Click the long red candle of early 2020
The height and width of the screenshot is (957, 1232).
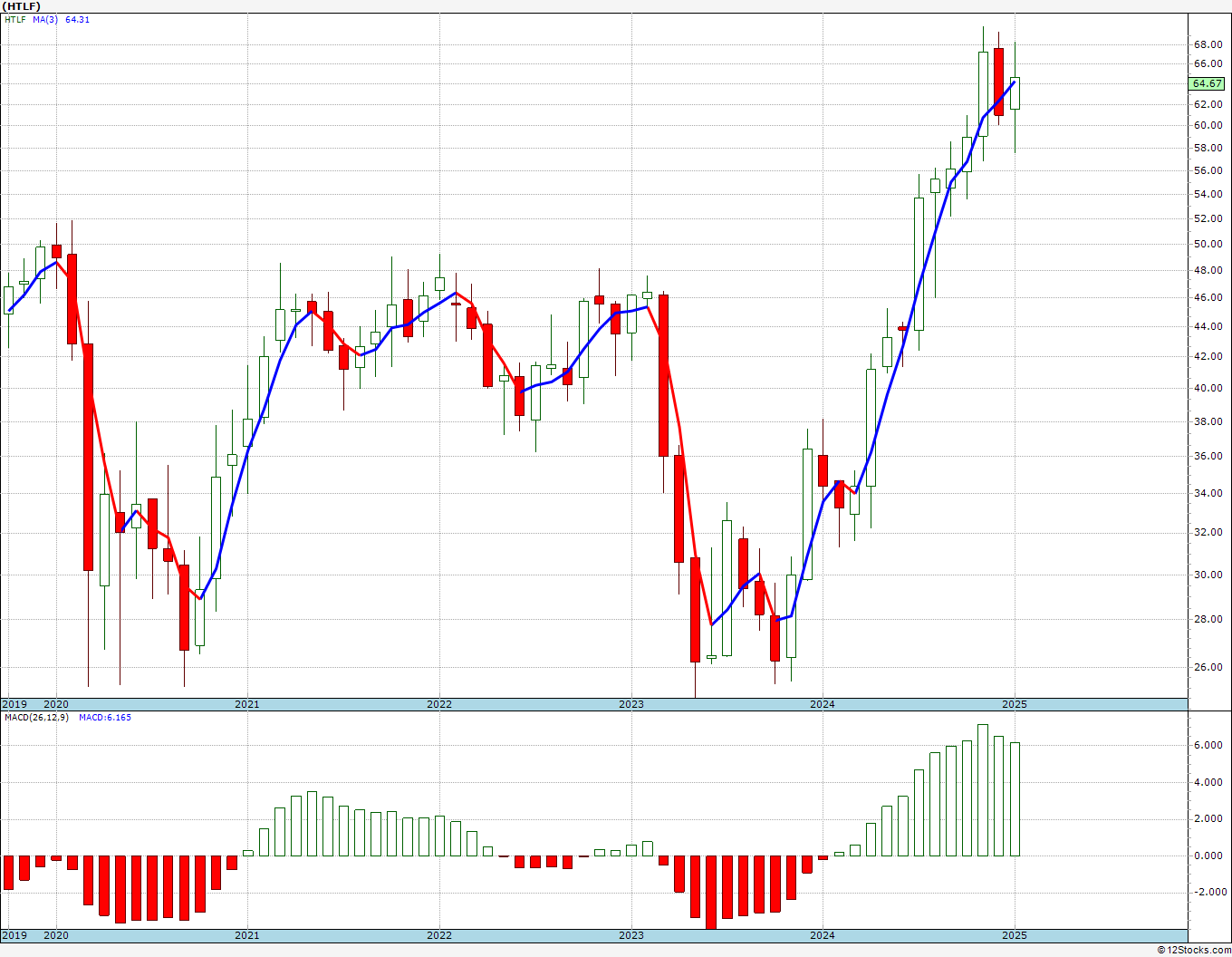[88, 457]
